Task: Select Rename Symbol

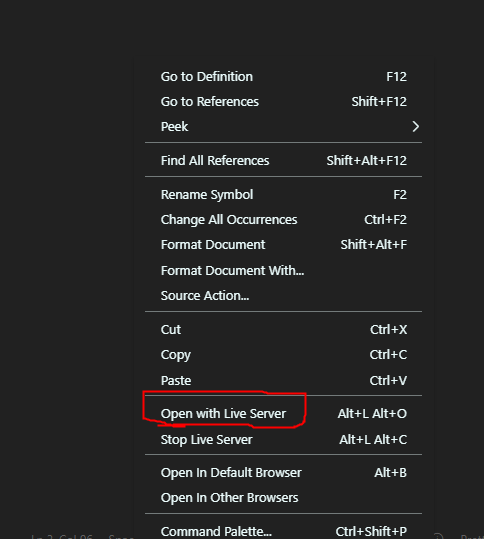Action: 284,195
